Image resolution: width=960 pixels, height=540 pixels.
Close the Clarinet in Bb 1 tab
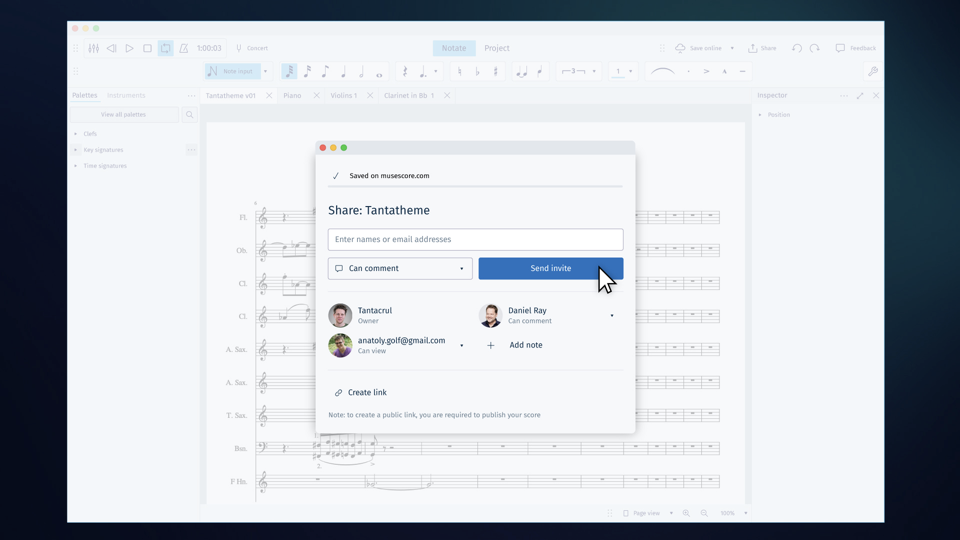pos(447,96)
